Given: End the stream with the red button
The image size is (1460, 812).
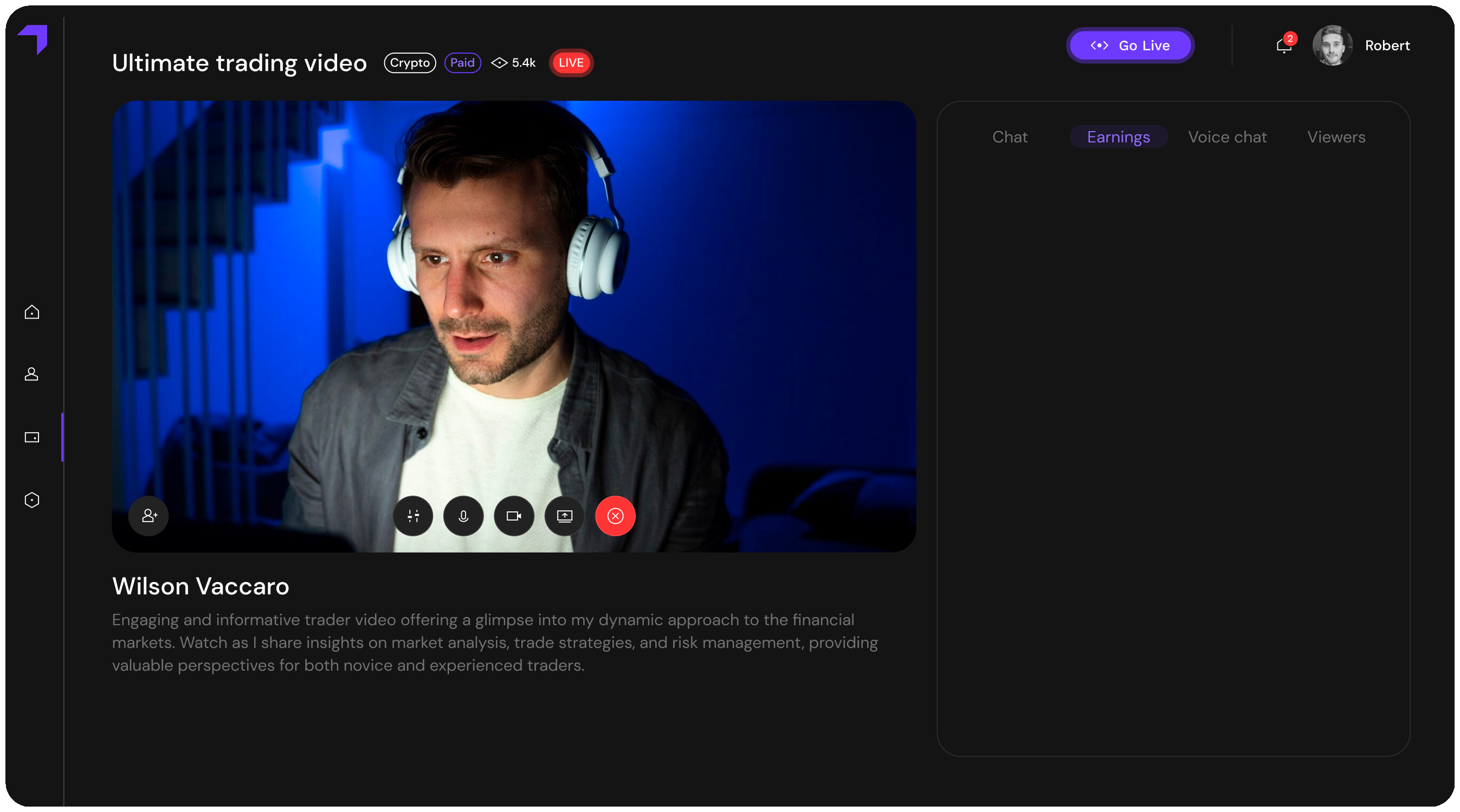Looking at the screenshot, I should (x=616, y=516).
